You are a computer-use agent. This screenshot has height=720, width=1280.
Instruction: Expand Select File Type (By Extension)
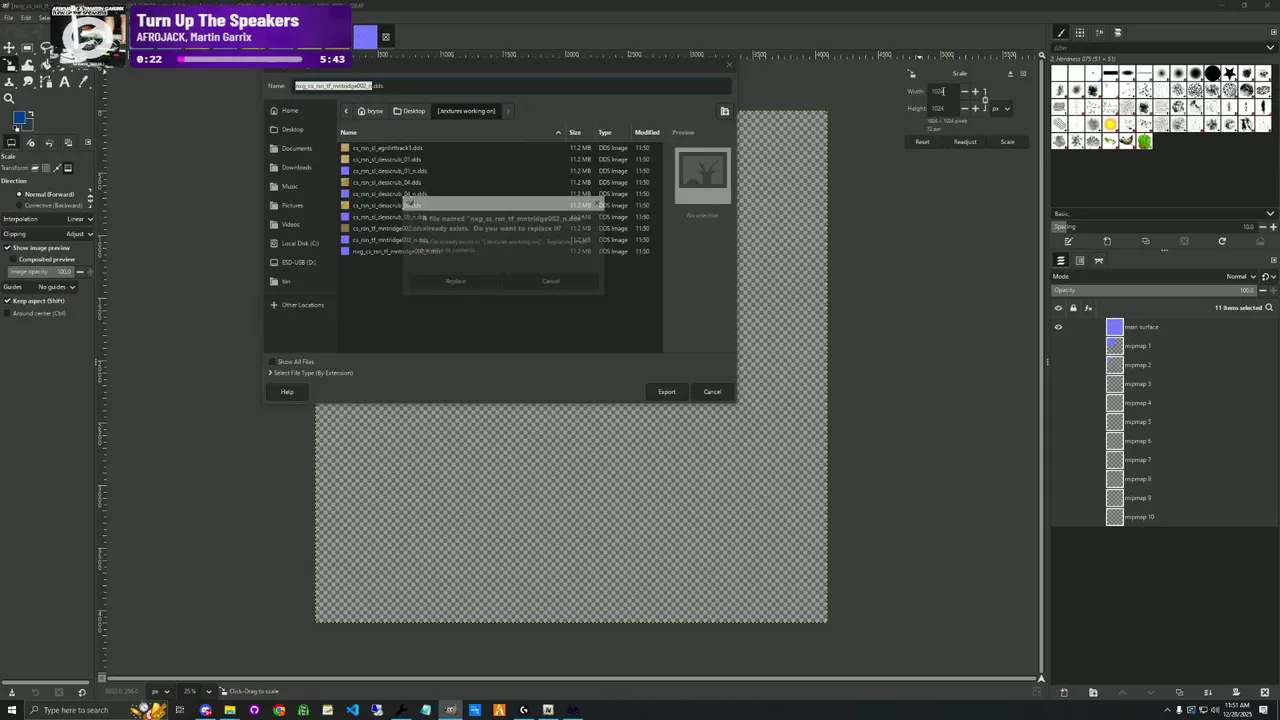(311, 373)
